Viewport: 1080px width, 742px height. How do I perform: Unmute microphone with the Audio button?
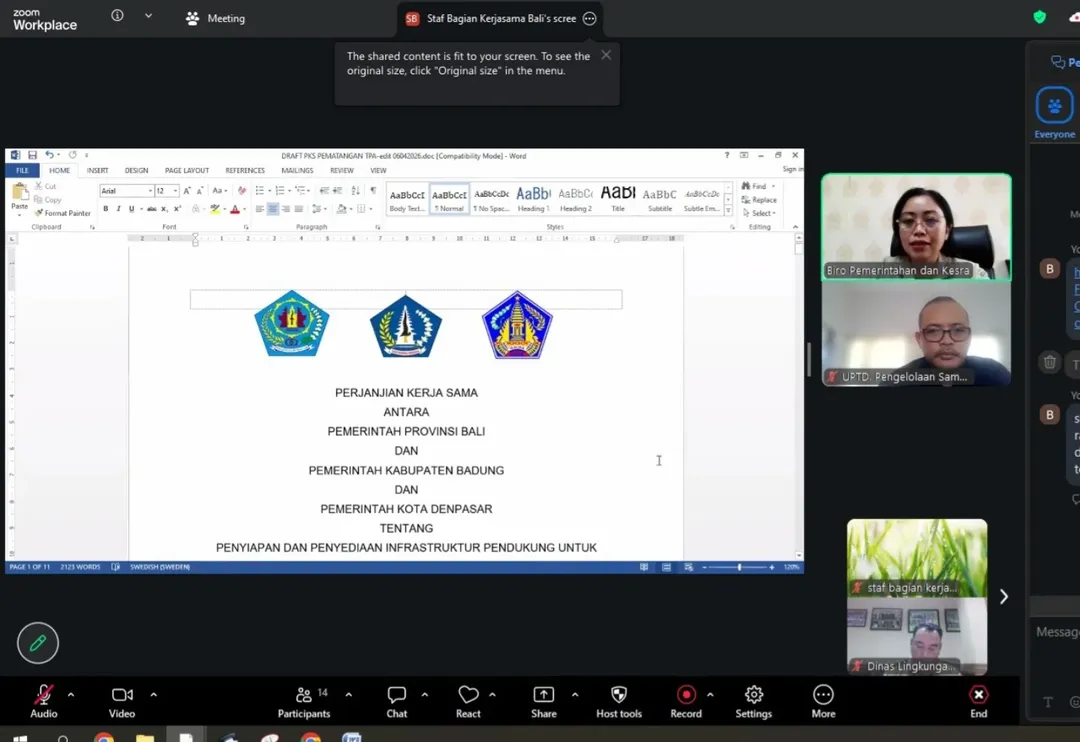[43, 696]
